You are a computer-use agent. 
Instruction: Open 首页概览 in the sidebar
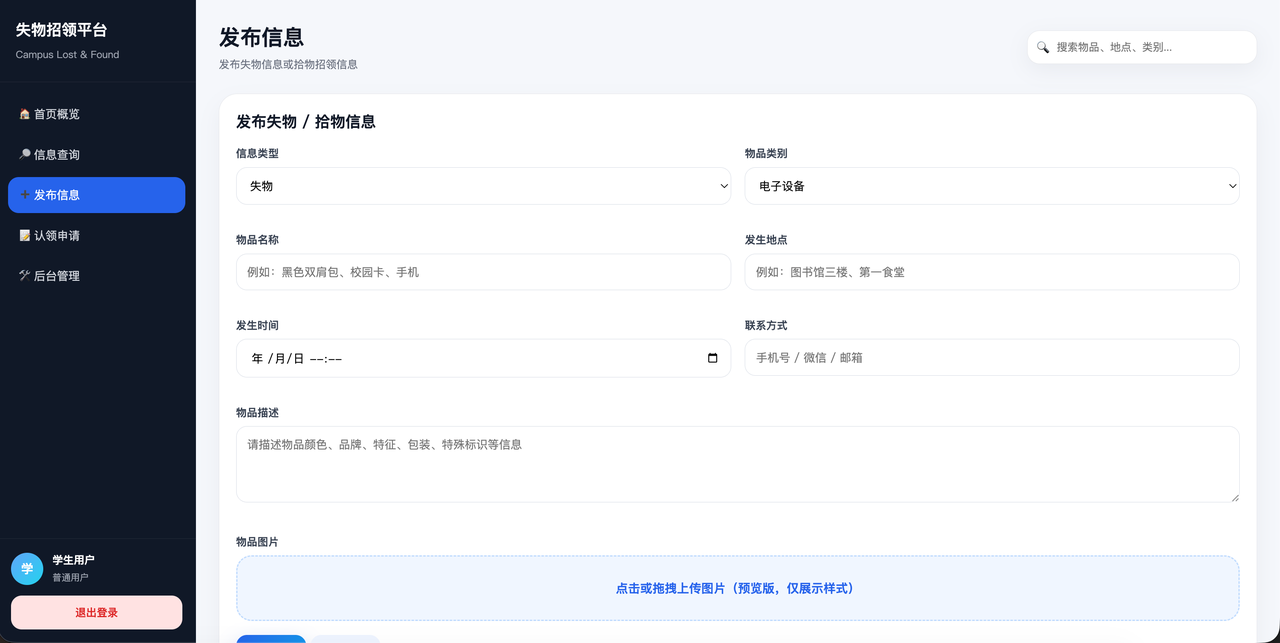(x=96, y=114)
